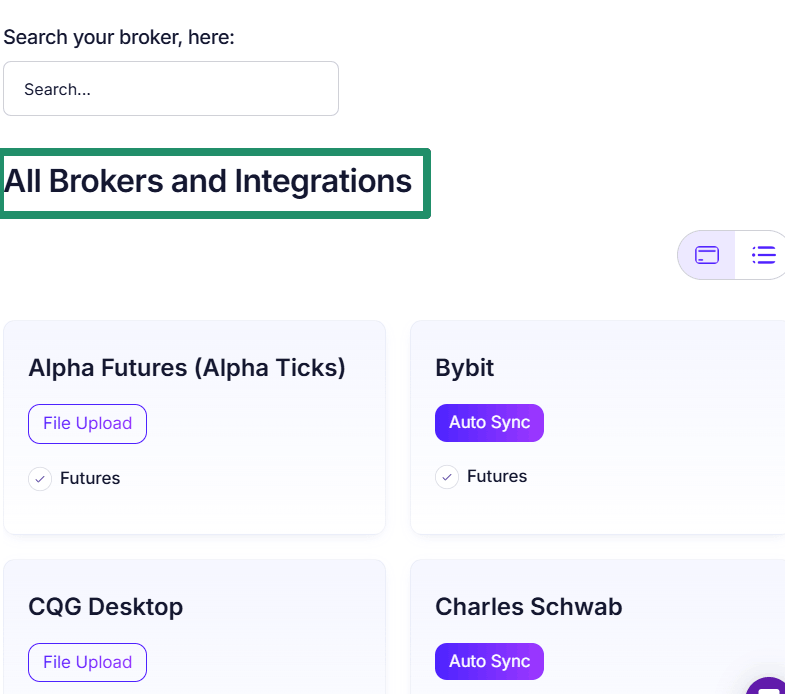The width and height of the screenshot is (785, 694).
Task: Click the Charles Schwab Auto Sync button
Action: tap(489, 661)
